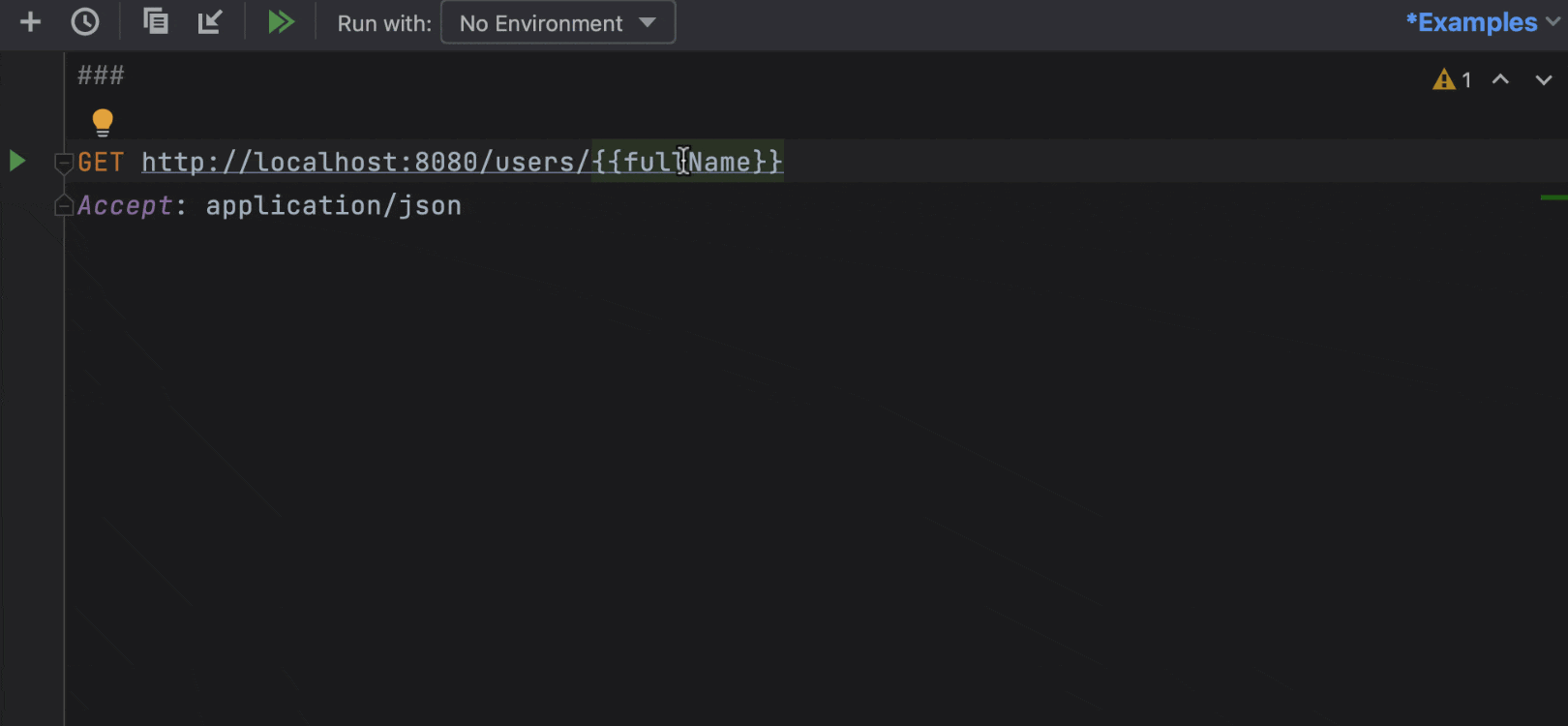
Task: Go to previous highlighted problem arrow
Action: point(1500,79)
